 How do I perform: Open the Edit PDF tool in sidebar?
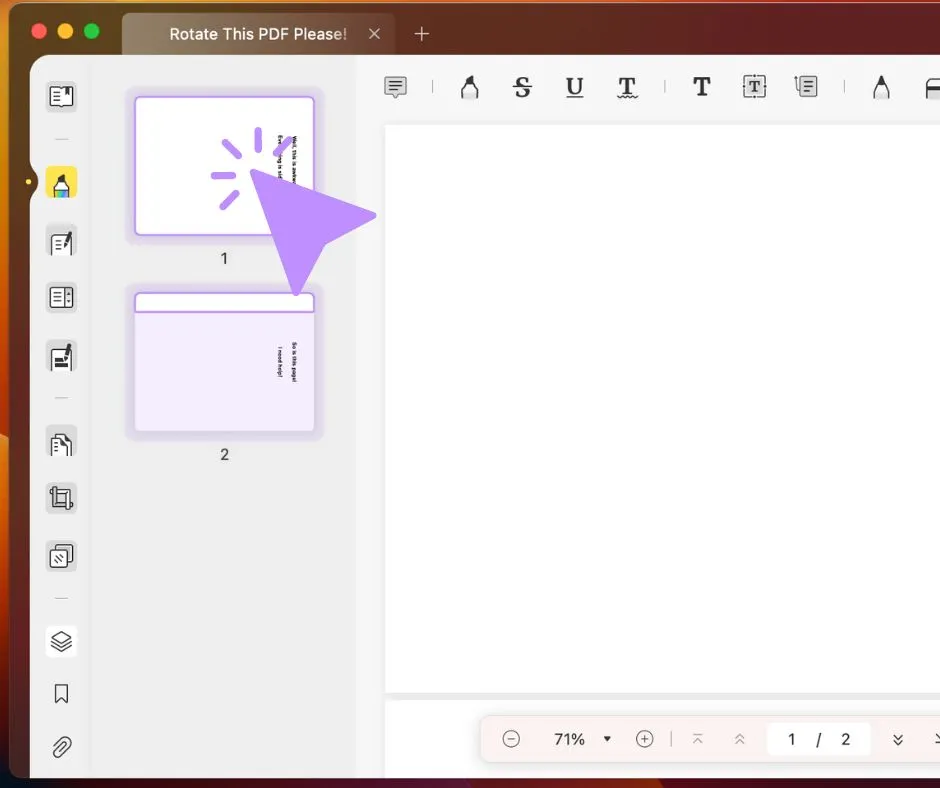pyautogui.click(x=61, y=242)
